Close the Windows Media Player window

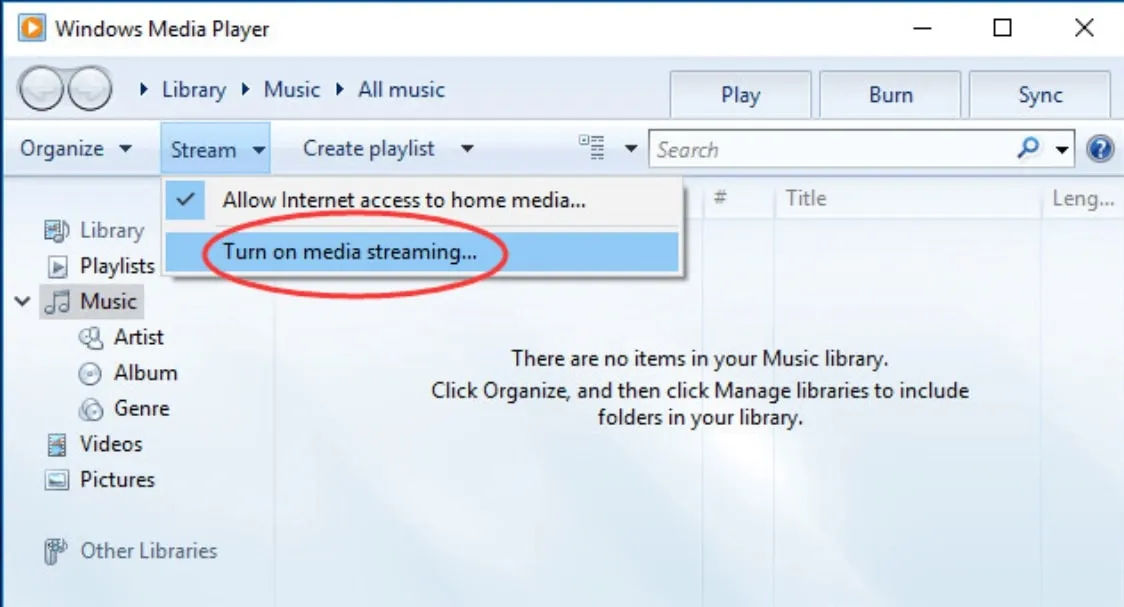click(1085, 29)
